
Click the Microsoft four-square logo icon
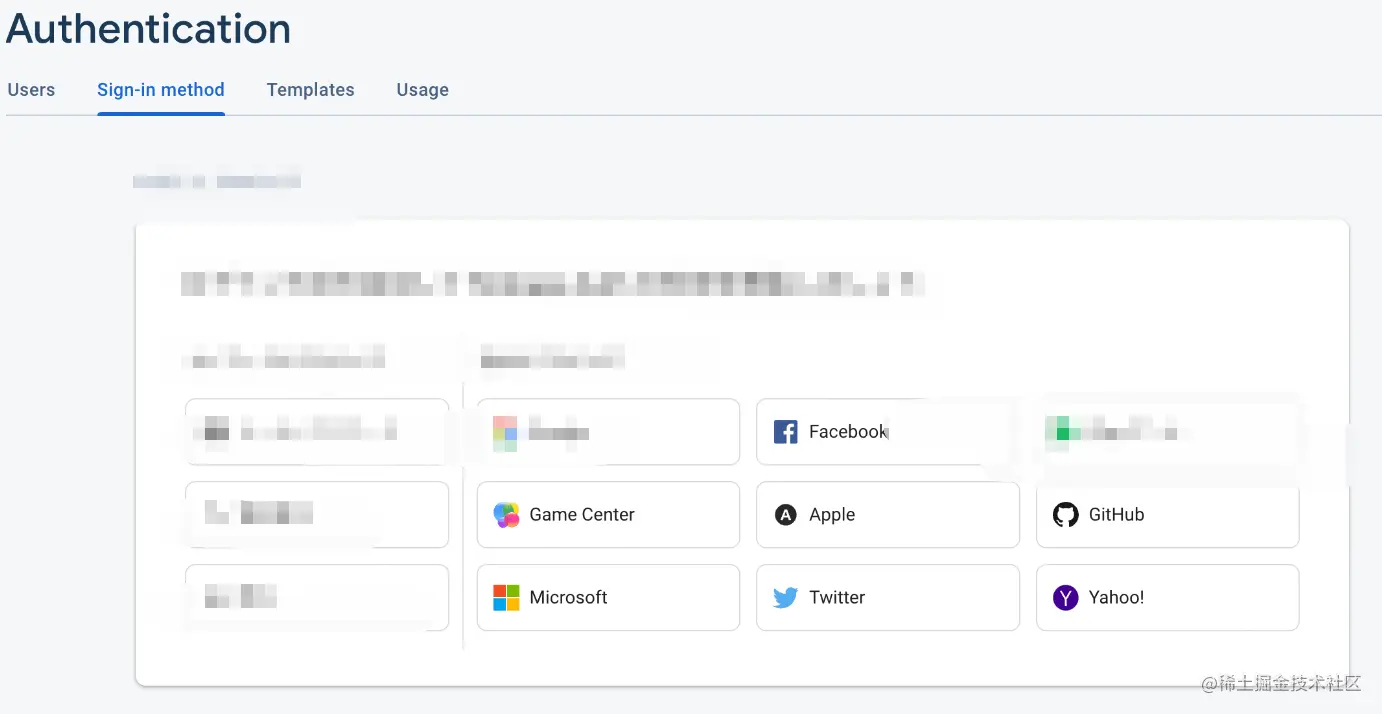point(507,598)
